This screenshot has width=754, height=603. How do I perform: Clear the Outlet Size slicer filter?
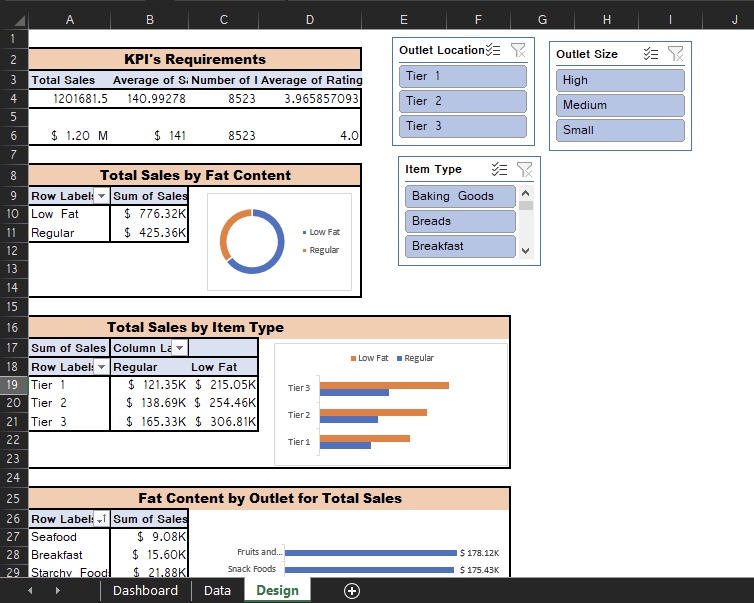click(x=676, y=54)
